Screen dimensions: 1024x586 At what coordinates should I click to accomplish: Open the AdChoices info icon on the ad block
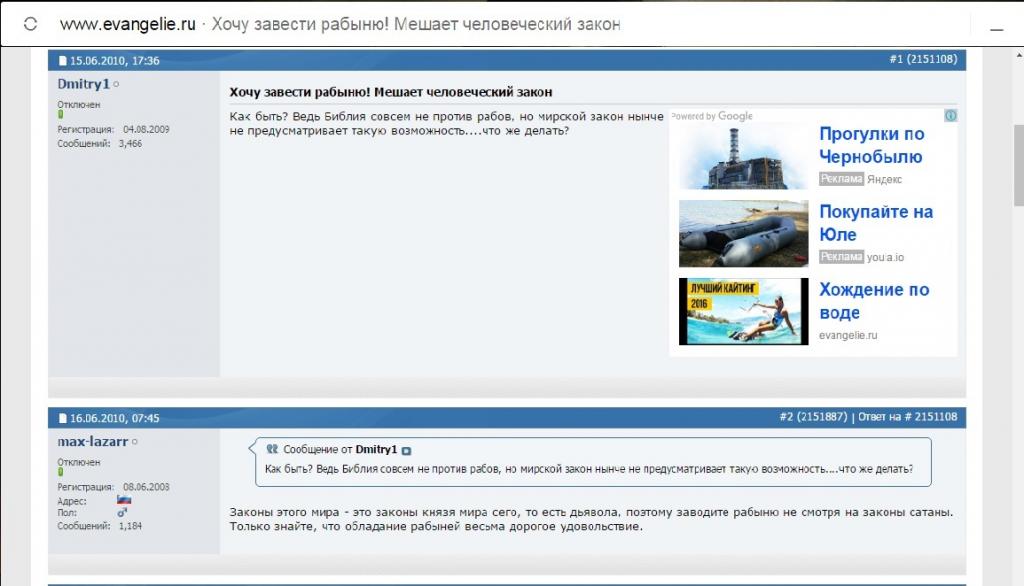pyautogui.click(x=951, y=116)
